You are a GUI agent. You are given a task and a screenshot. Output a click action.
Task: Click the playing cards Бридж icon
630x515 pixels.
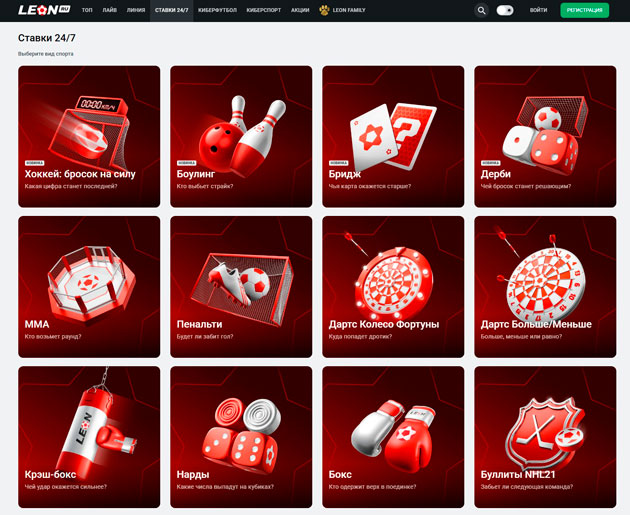[x=393, y=137]
